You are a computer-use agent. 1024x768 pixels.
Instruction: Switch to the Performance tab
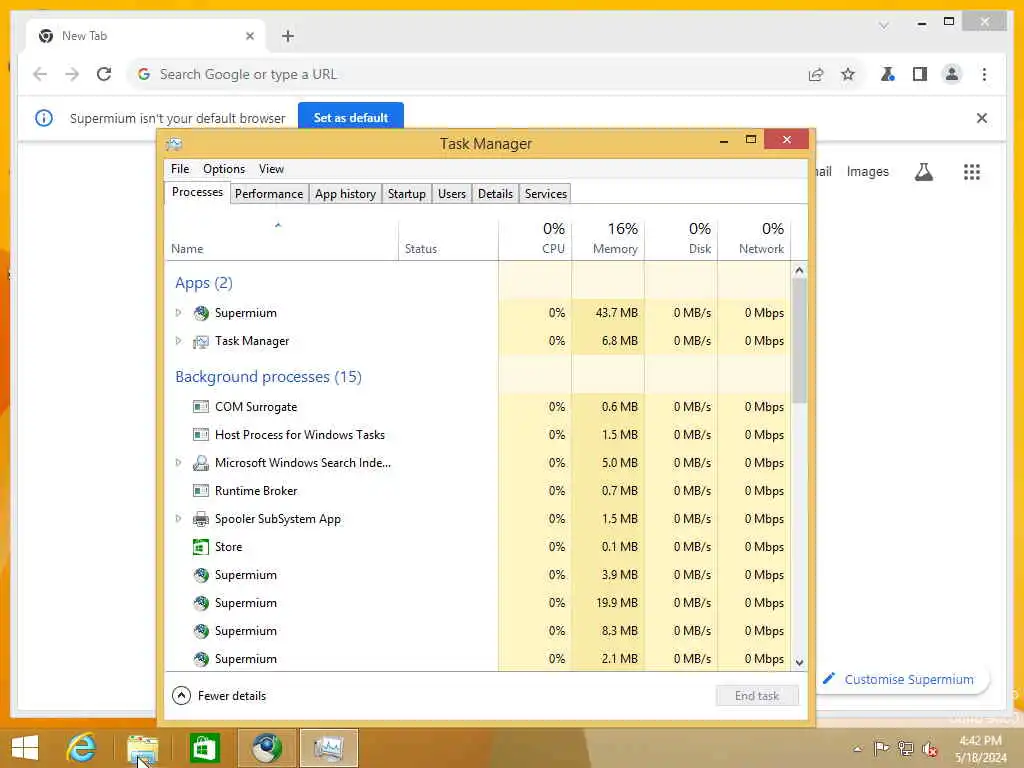(x=269, y=194)
